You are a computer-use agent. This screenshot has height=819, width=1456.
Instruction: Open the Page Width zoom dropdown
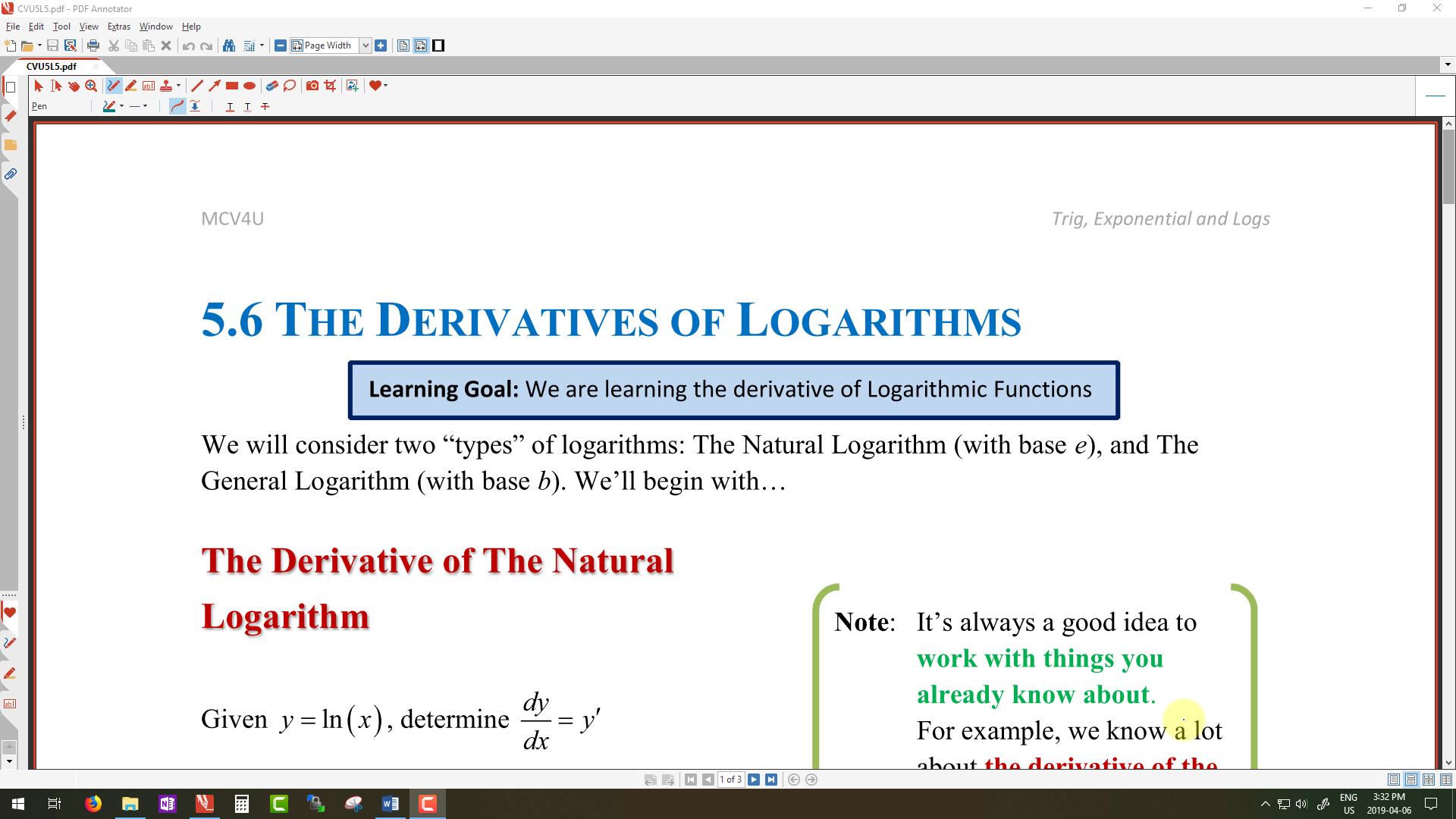click(366, 45)
